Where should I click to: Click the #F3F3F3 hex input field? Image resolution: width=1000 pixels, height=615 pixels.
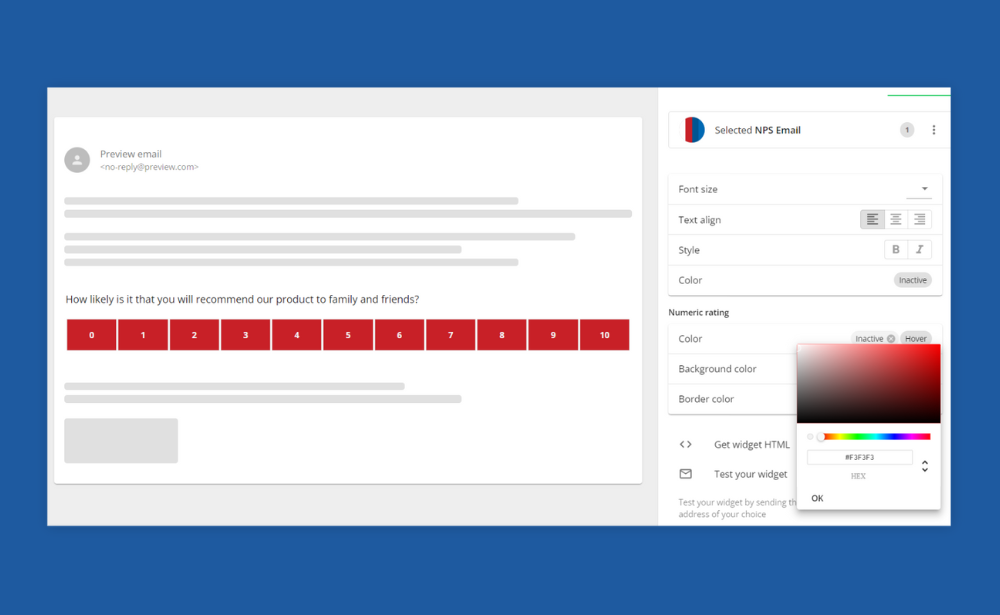coord(860,456)
